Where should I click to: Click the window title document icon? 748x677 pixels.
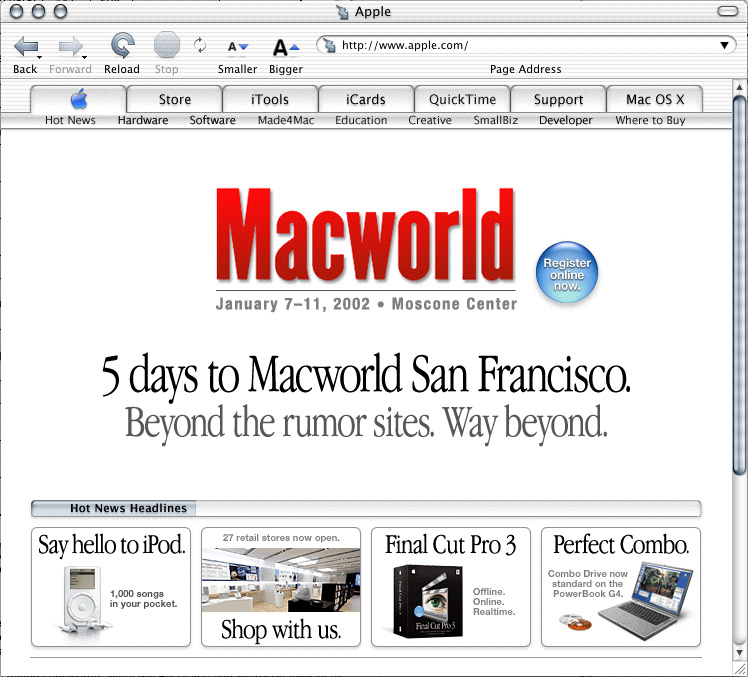tap(342, 11)
